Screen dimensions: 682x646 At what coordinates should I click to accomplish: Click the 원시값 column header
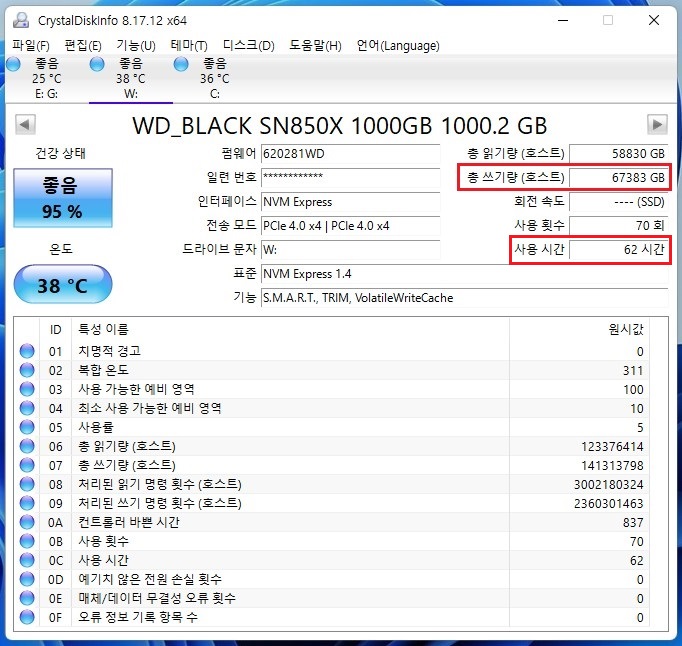coord(626,329)
